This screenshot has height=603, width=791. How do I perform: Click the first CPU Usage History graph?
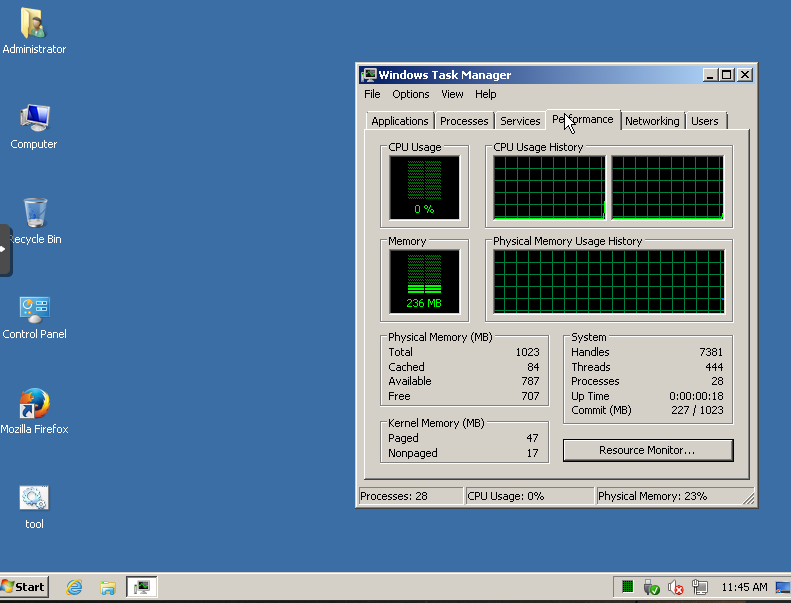point(549,188)
